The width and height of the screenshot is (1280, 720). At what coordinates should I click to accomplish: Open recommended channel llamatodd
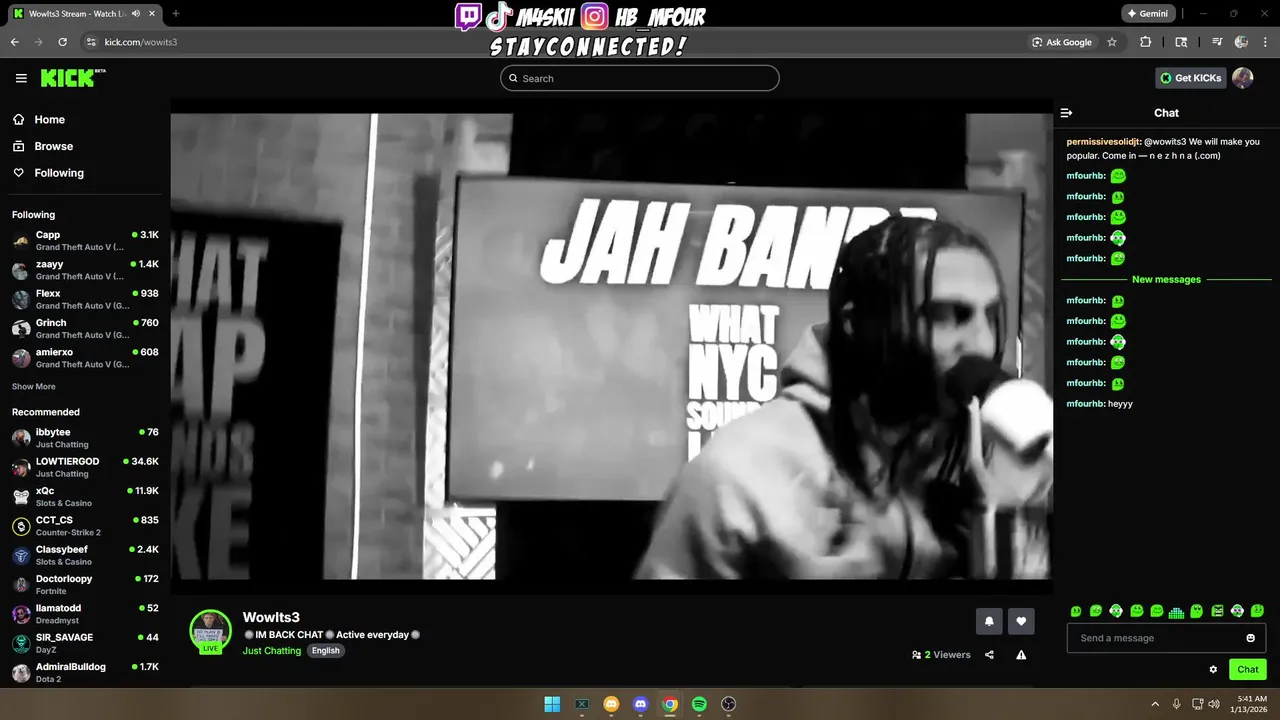[85, 614]
